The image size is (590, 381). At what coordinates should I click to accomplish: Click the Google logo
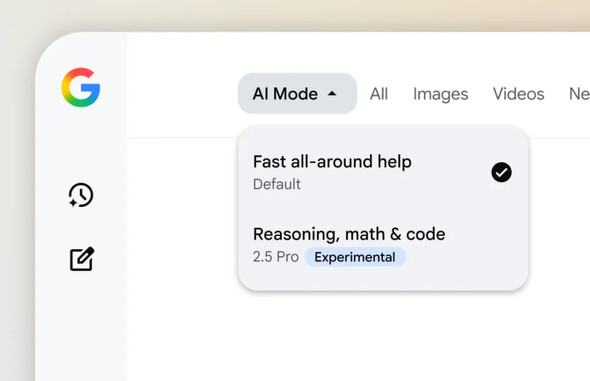coord(81,87)
